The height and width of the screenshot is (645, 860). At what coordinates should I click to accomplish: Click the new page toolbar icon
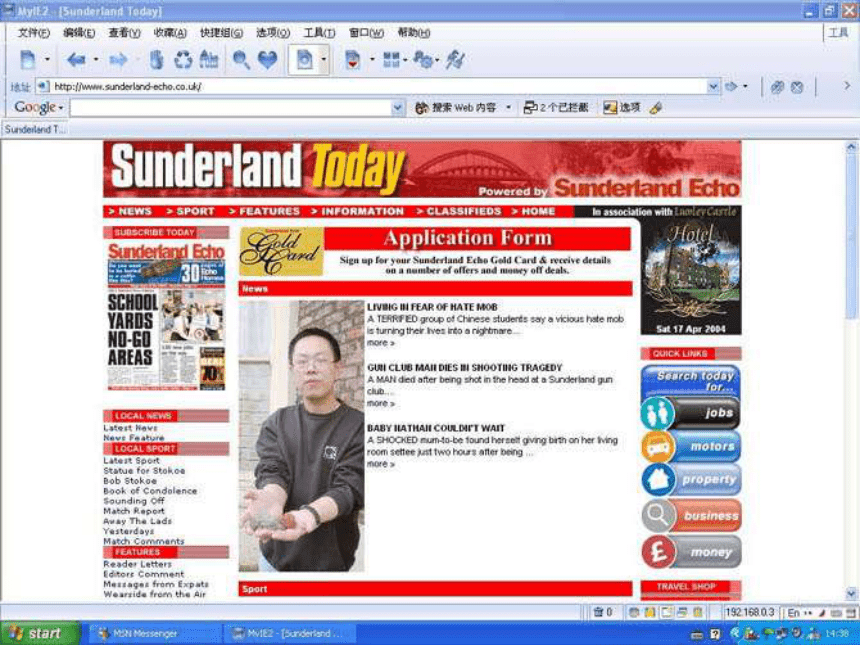click(x=27, y=59)
